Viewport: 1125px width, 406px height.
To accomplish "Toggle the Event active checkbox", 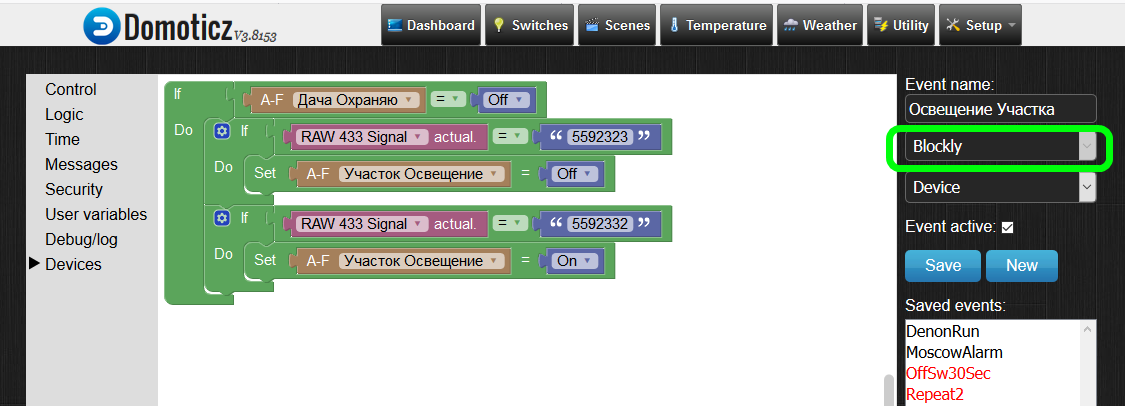I will pos(1008,228).
